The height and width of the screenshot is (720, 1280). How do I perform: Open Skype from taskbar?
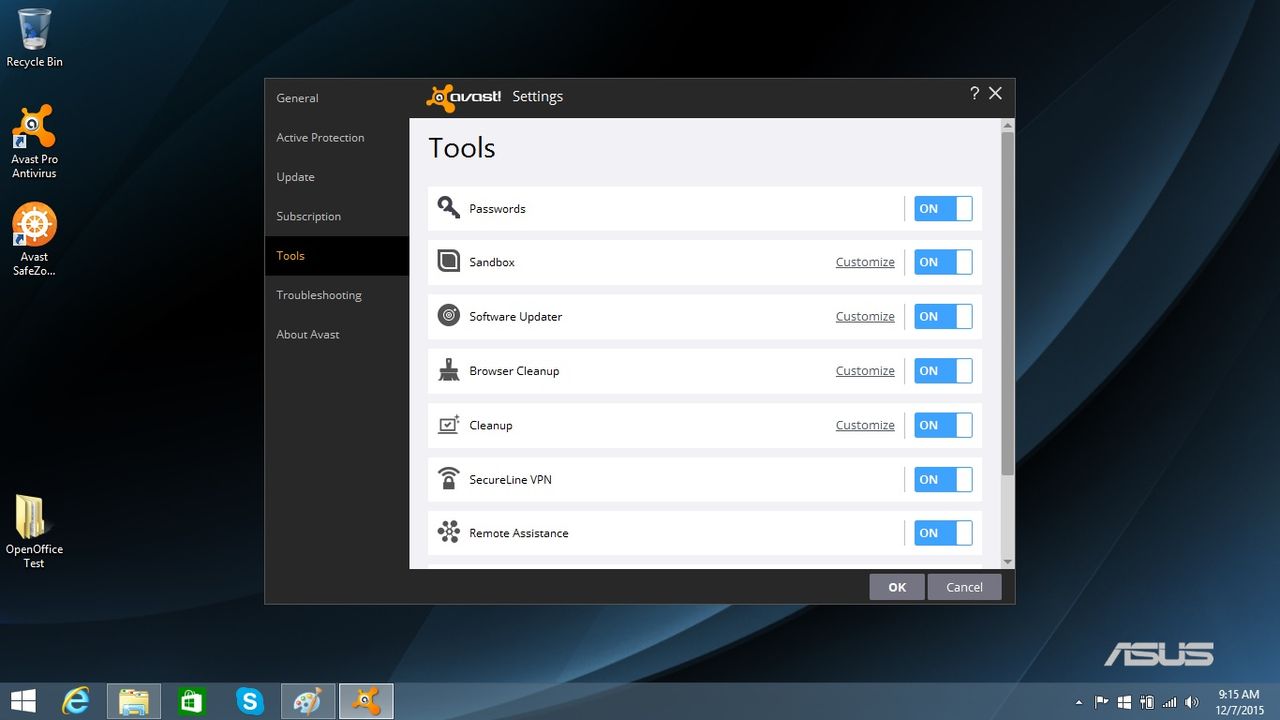pyautogui.click(x=249, y=700)
